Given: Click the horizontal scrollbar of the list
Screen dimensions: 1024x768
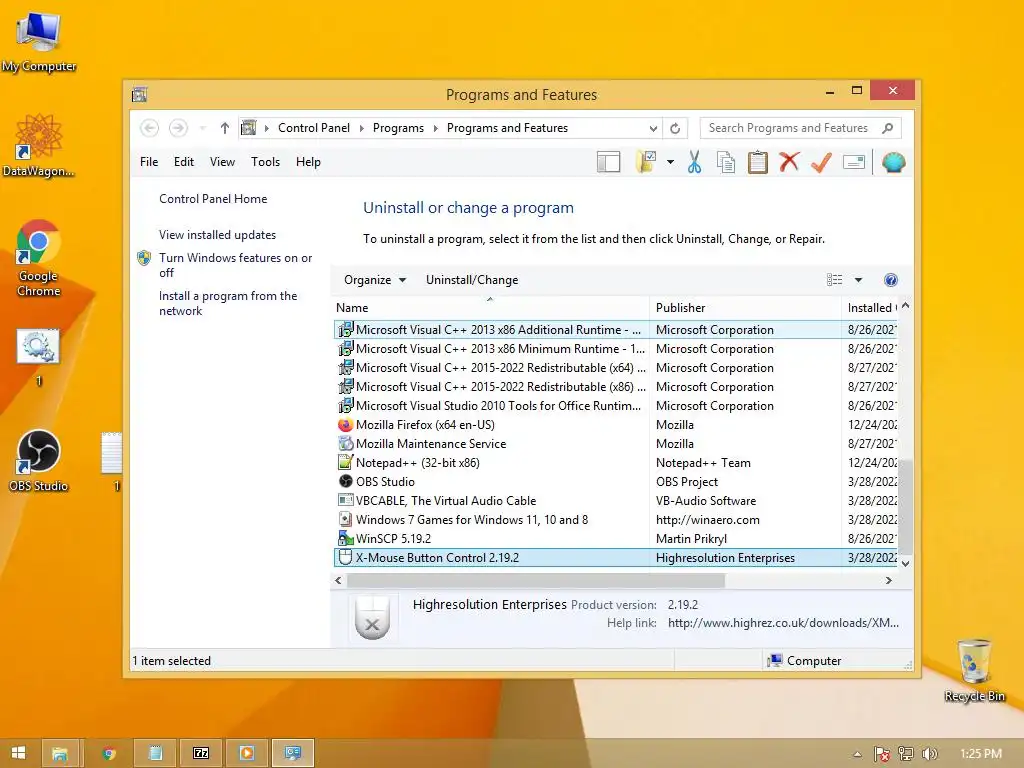Looking at the screenshot, I should click(x=536, y=581).
